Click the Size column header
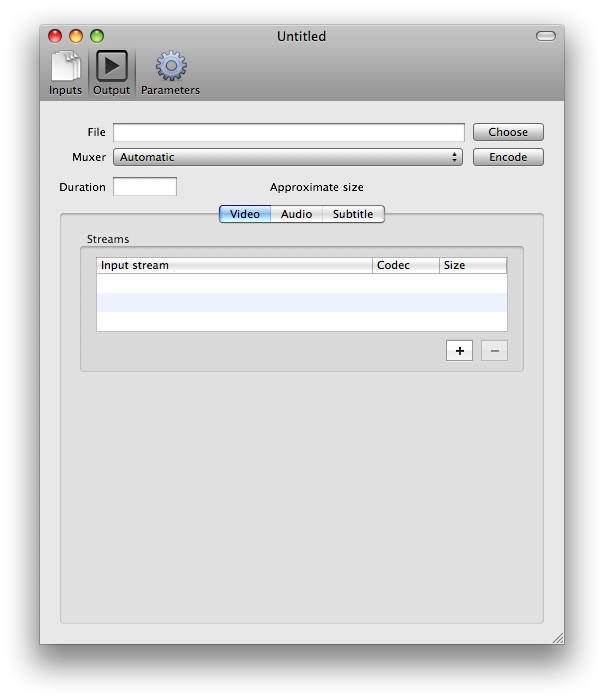 (x=473, y=265)
